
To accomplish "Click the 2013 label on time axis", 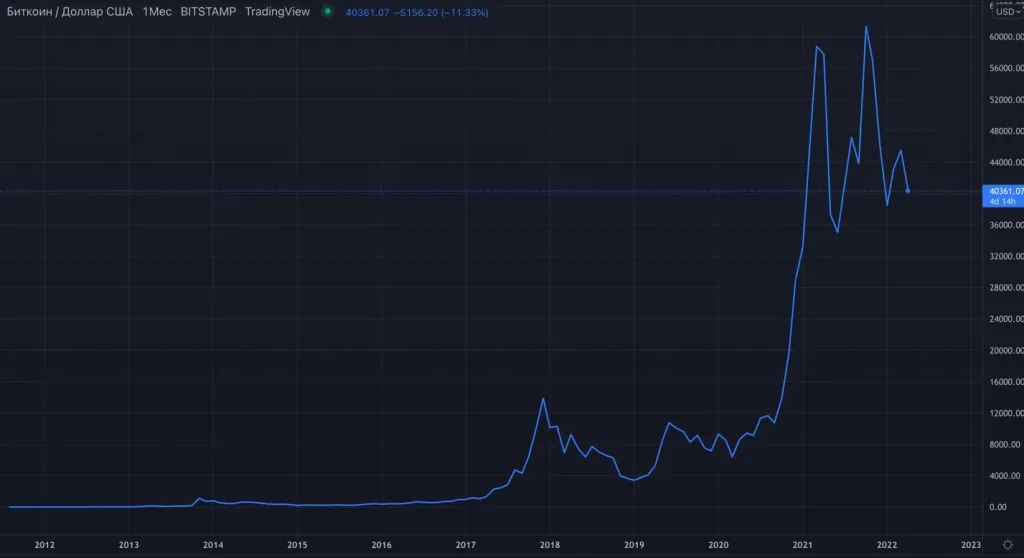I will 129,545.
